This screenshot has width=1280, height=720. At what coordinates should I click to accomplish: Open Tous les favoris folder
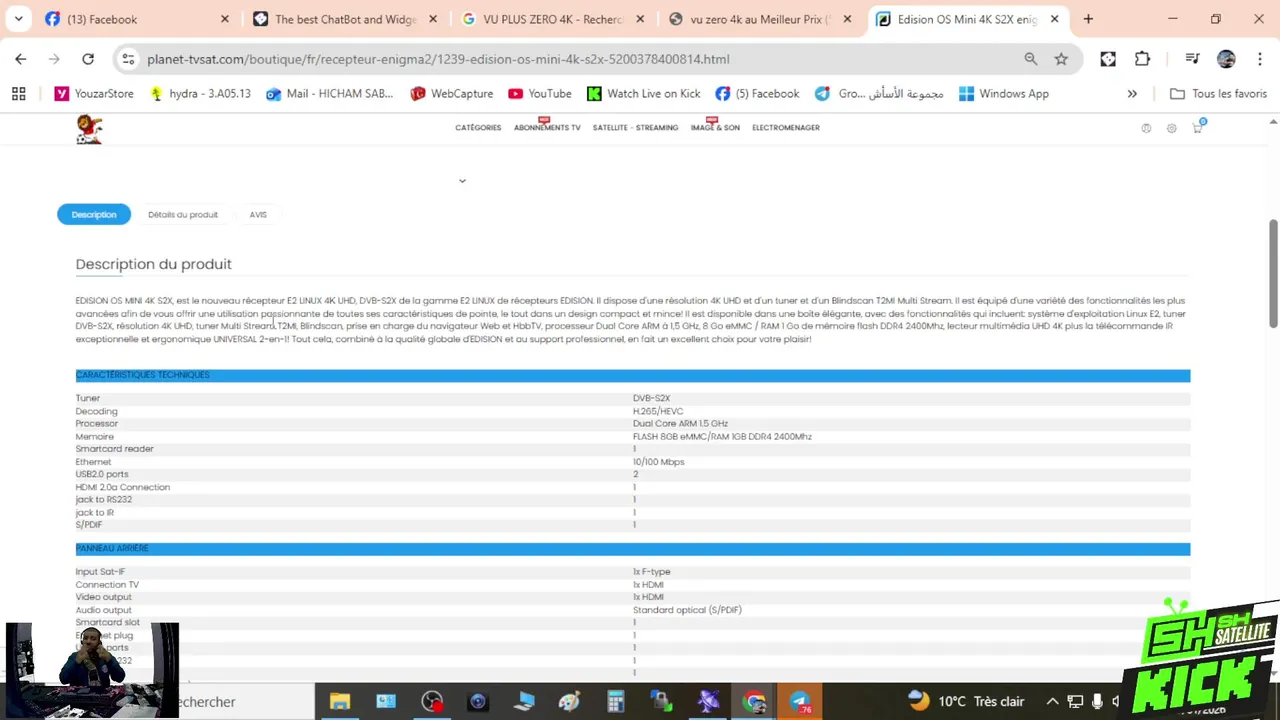(x=1218, y=94)
